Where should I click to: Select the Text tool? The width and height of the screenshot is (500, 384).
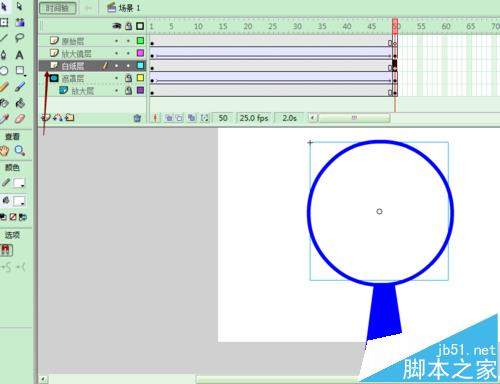(20, 55)
